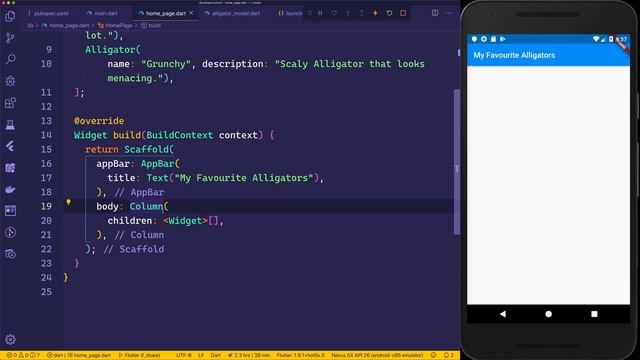Screen dimensions: 640x360
Task: Restart the debug session
Action: [389, 13]
